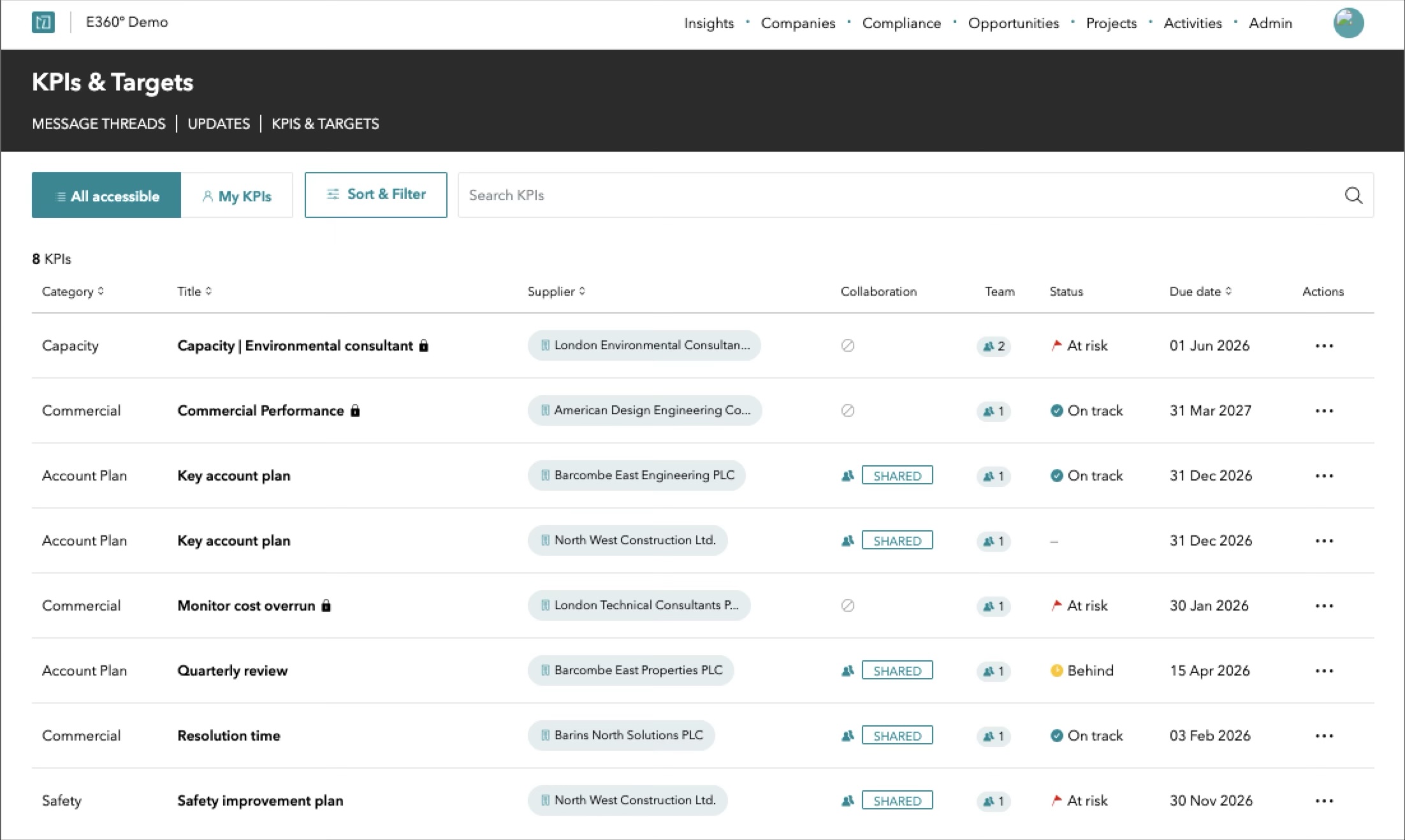
Task: Click SHARED badge for Quarterly review
Action: point(897,670)
